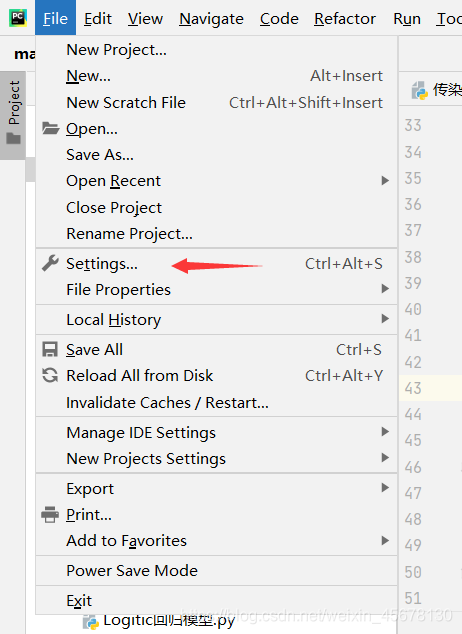This screenshot has height=634, width=462.
Task: Click the Project folder icon in sidebar
Action: (14, 139)
